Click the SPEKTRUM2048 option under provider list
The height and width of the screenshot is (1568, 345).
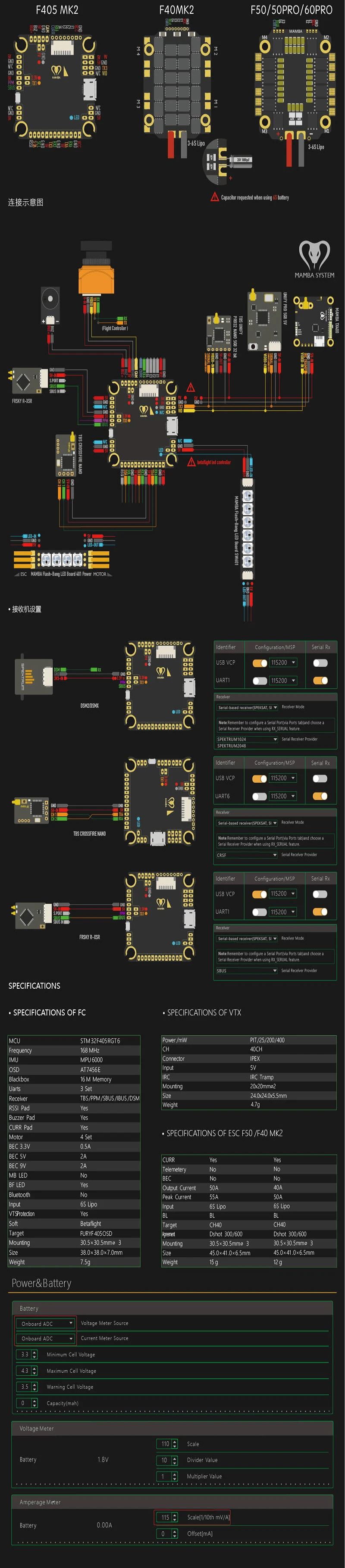[232, 746]
